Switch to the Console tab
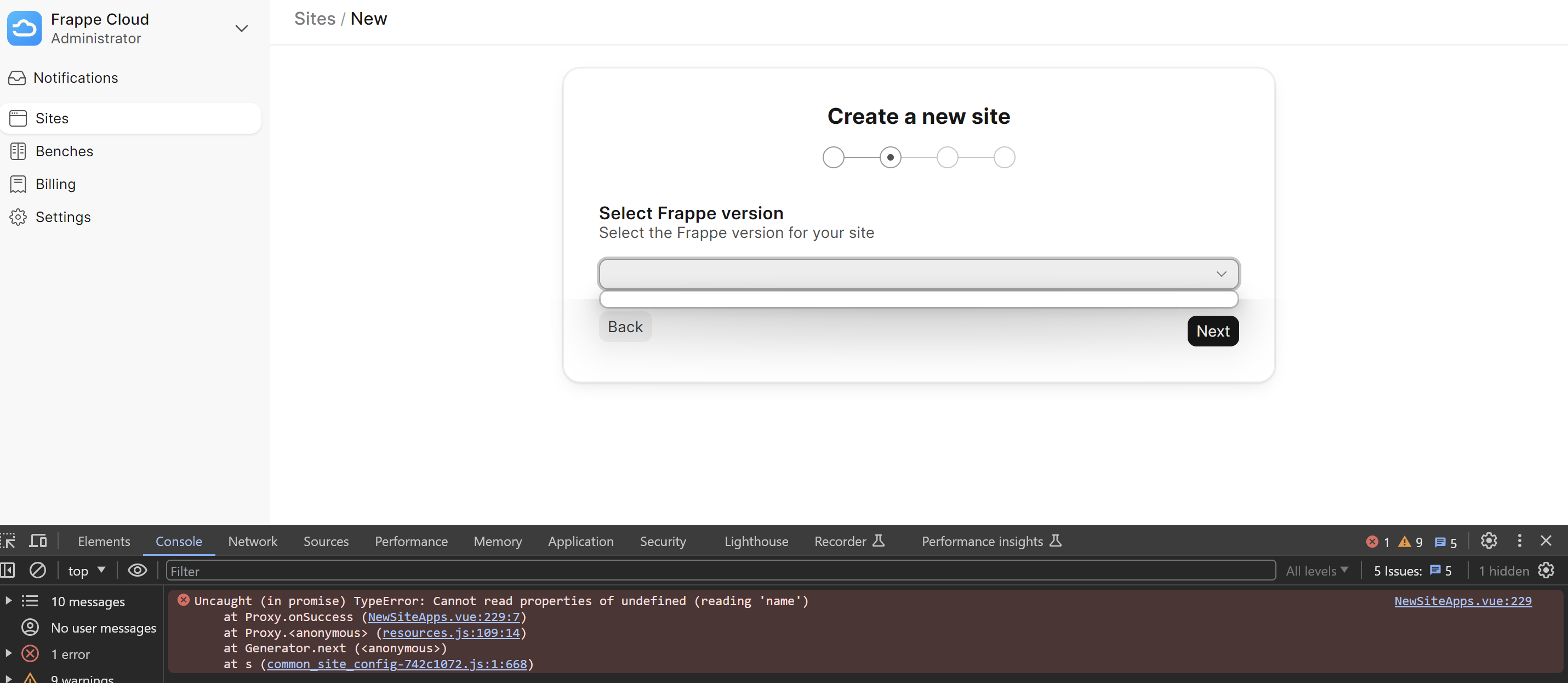The image size is (1568, 683). pos(178,541)
